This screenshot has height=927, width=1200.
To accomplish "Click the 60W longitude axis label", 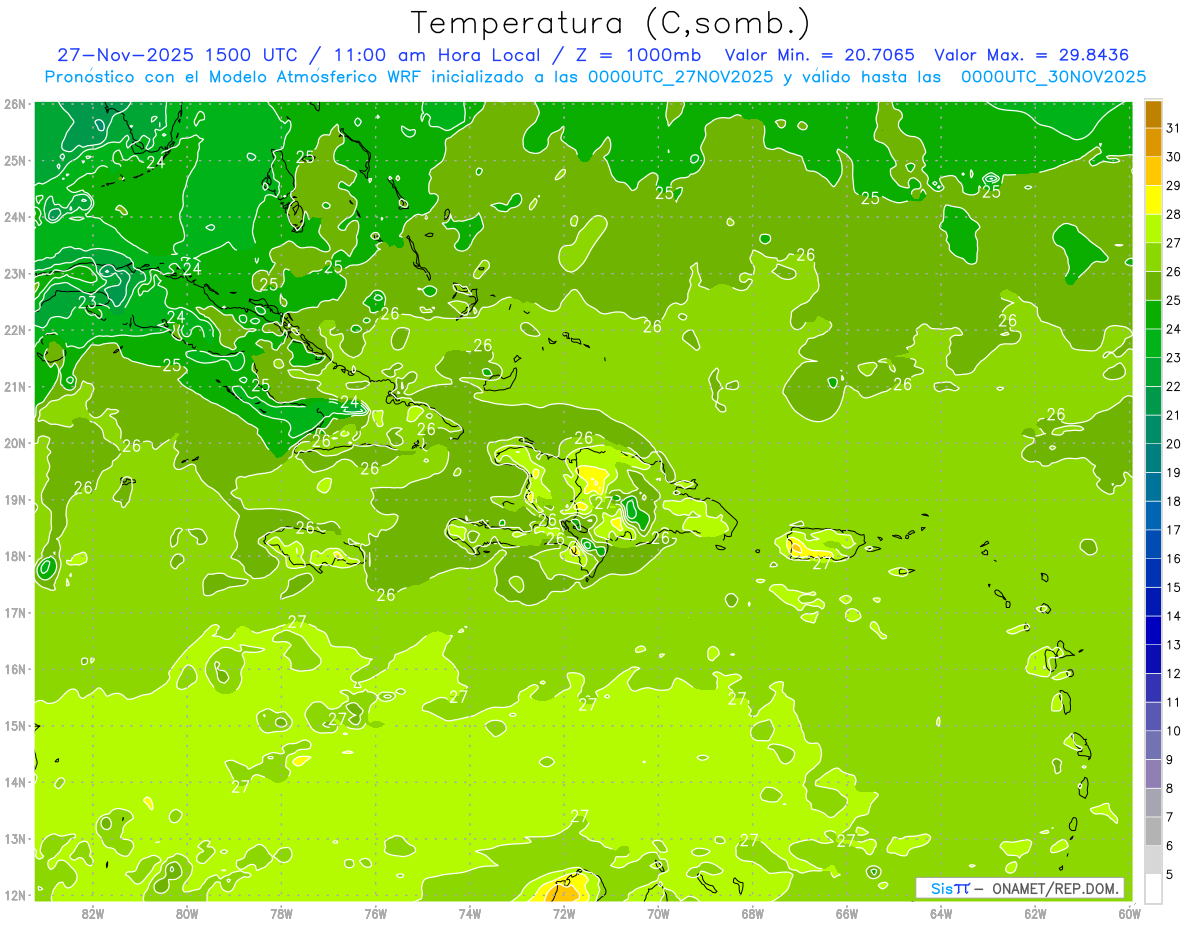I will pos(1130,913).
